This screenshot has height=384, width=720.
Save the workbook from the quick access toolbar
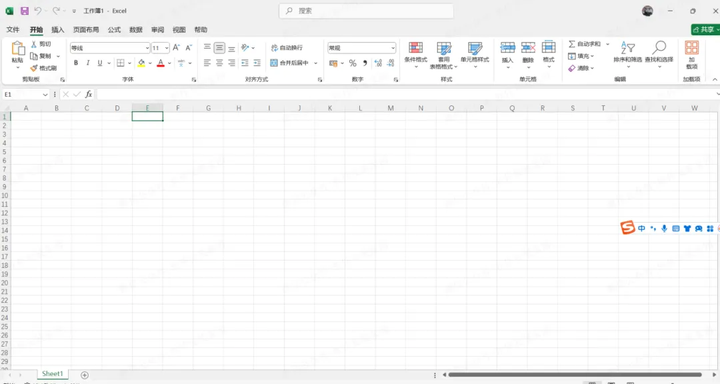point(25,11)
